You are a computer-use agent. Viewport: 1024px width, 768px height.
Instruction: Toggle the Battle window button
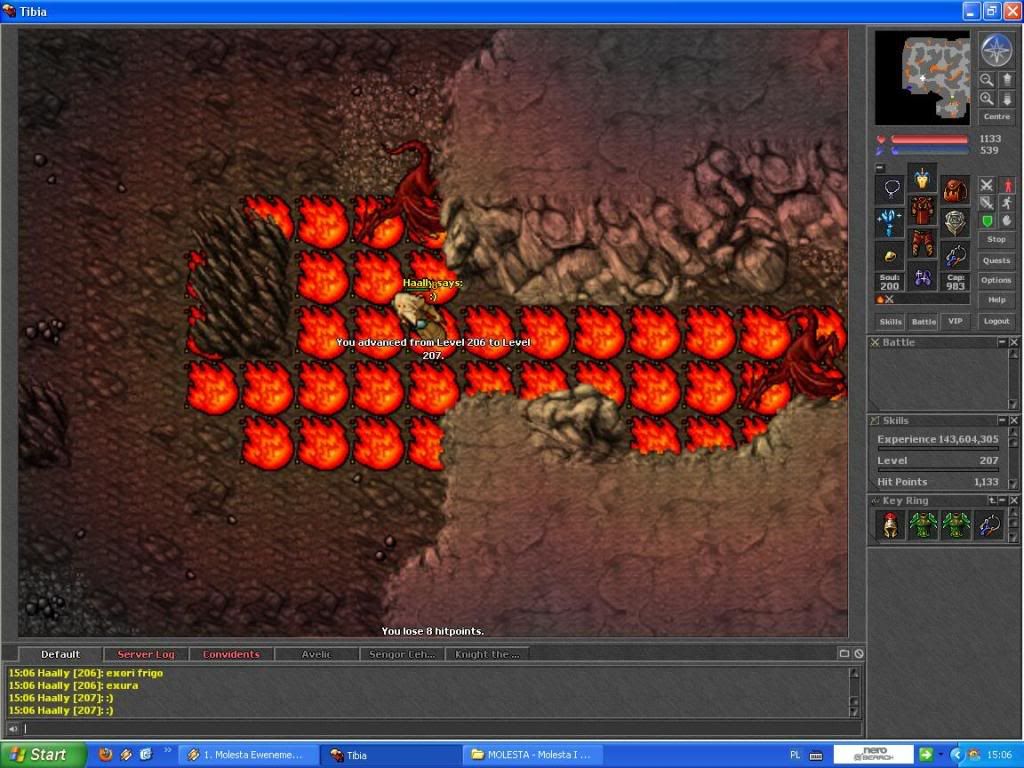pos(923,321)
